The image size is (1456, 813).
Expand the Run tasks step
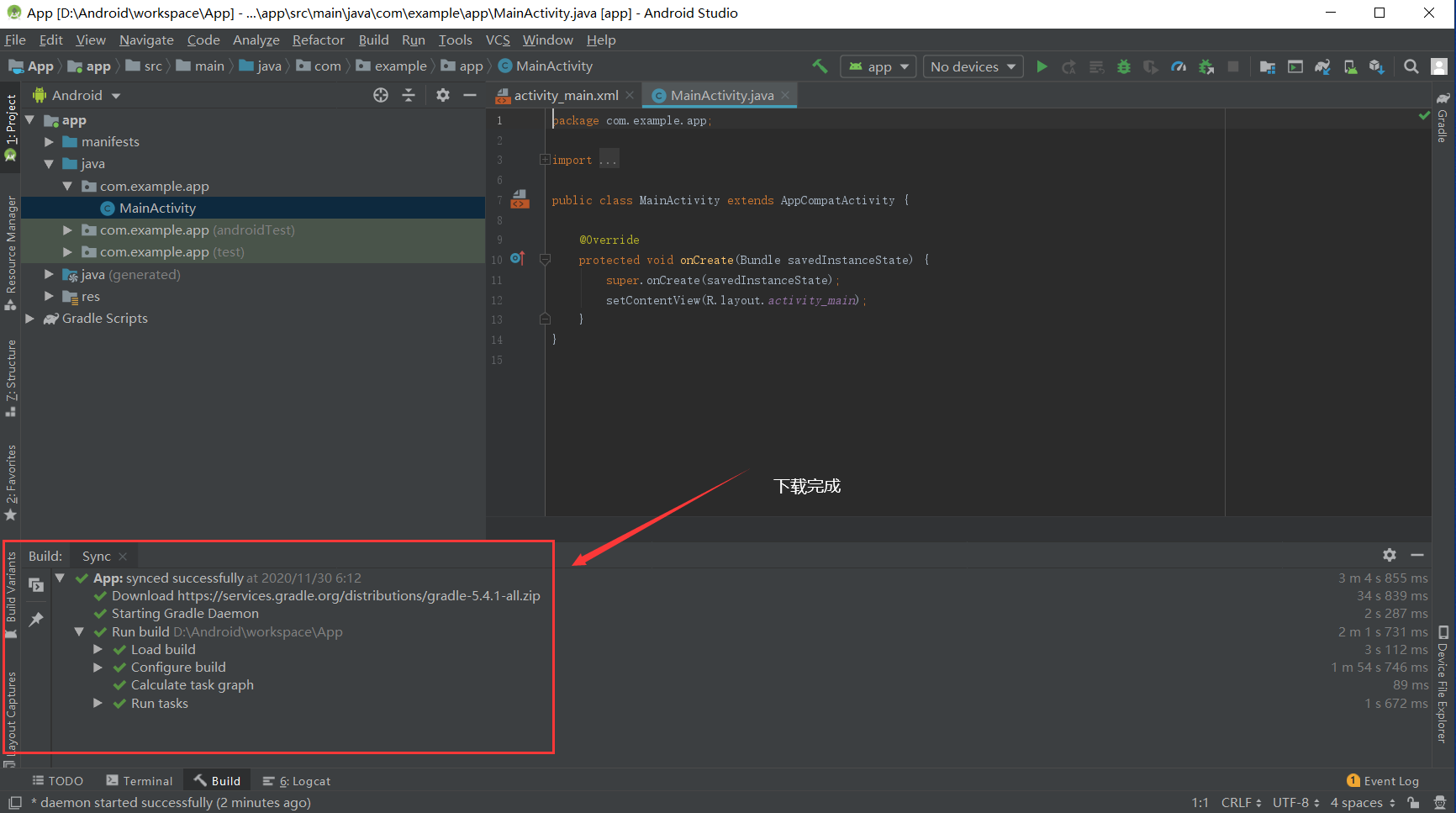pyautogui.click(x=98, y=703)
